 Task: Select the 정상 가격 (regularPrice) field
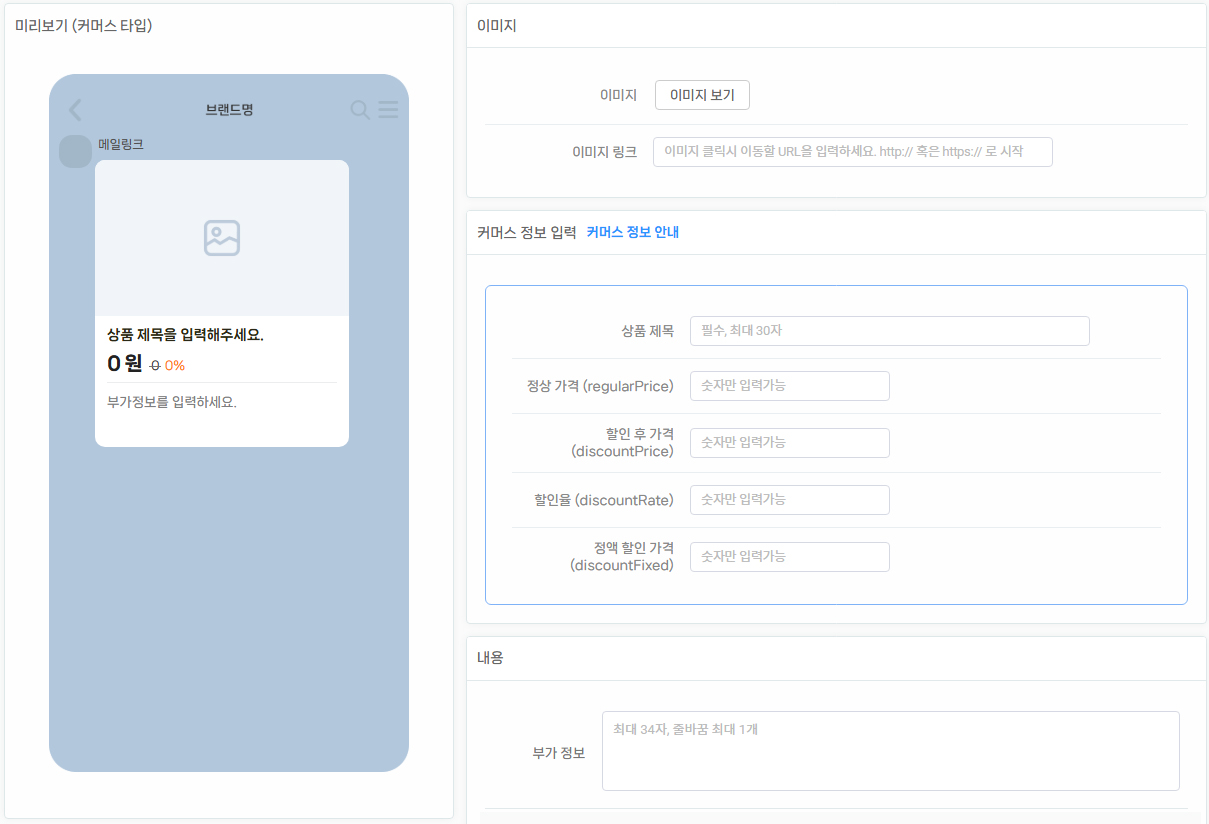pos(789,386)
